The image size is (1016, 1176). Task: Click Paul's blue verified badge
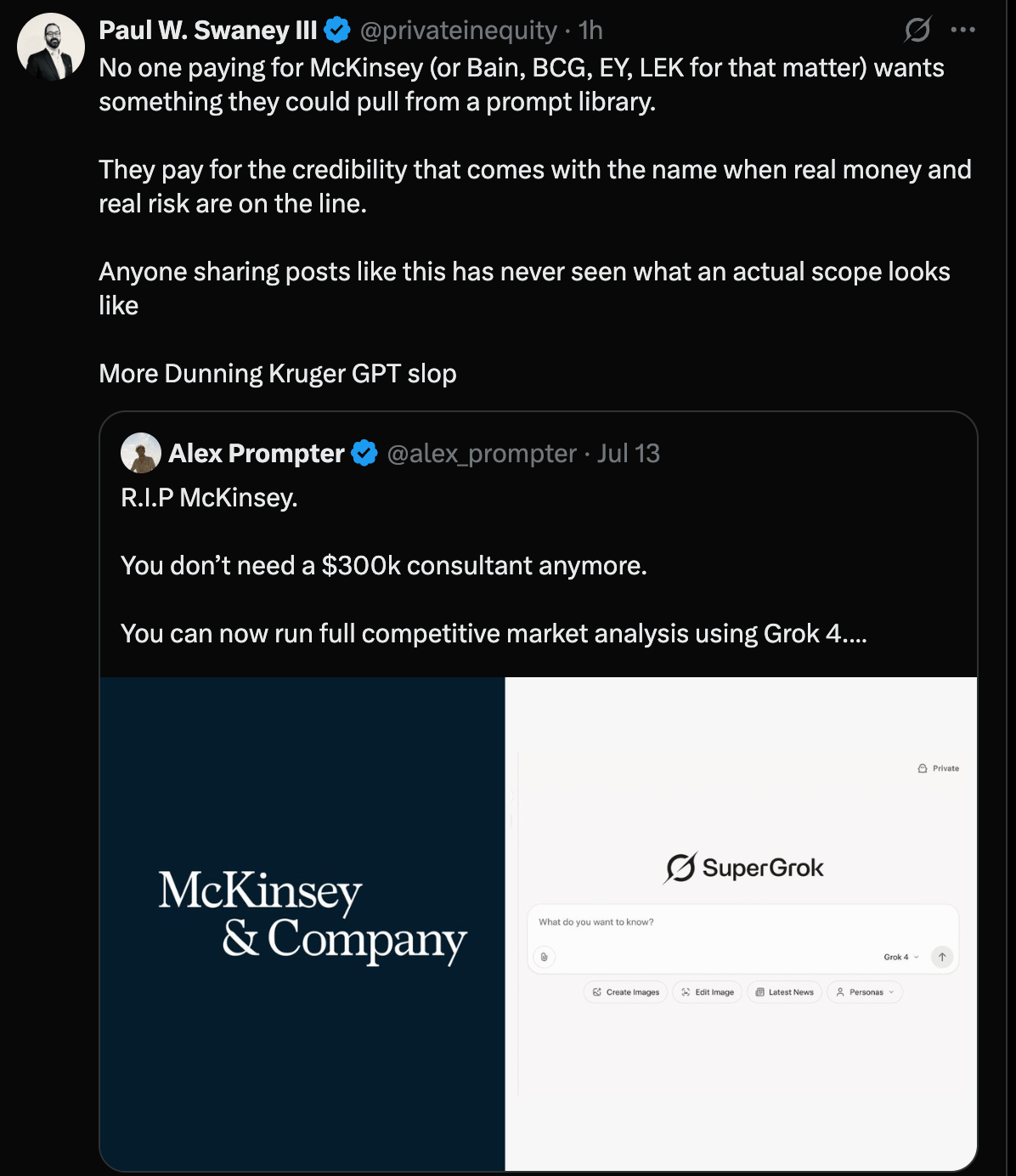tap(337, 31)
